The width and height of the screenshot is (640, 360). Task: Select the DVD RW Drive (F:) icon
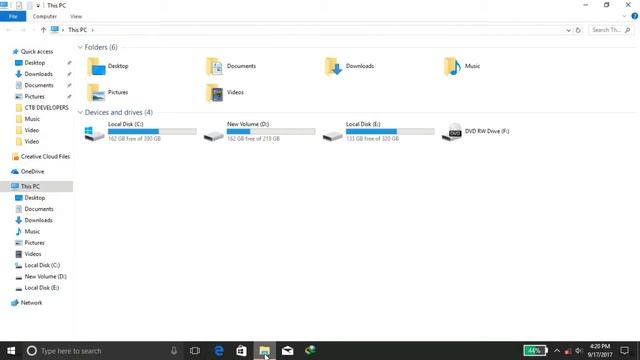coord(452,132)
